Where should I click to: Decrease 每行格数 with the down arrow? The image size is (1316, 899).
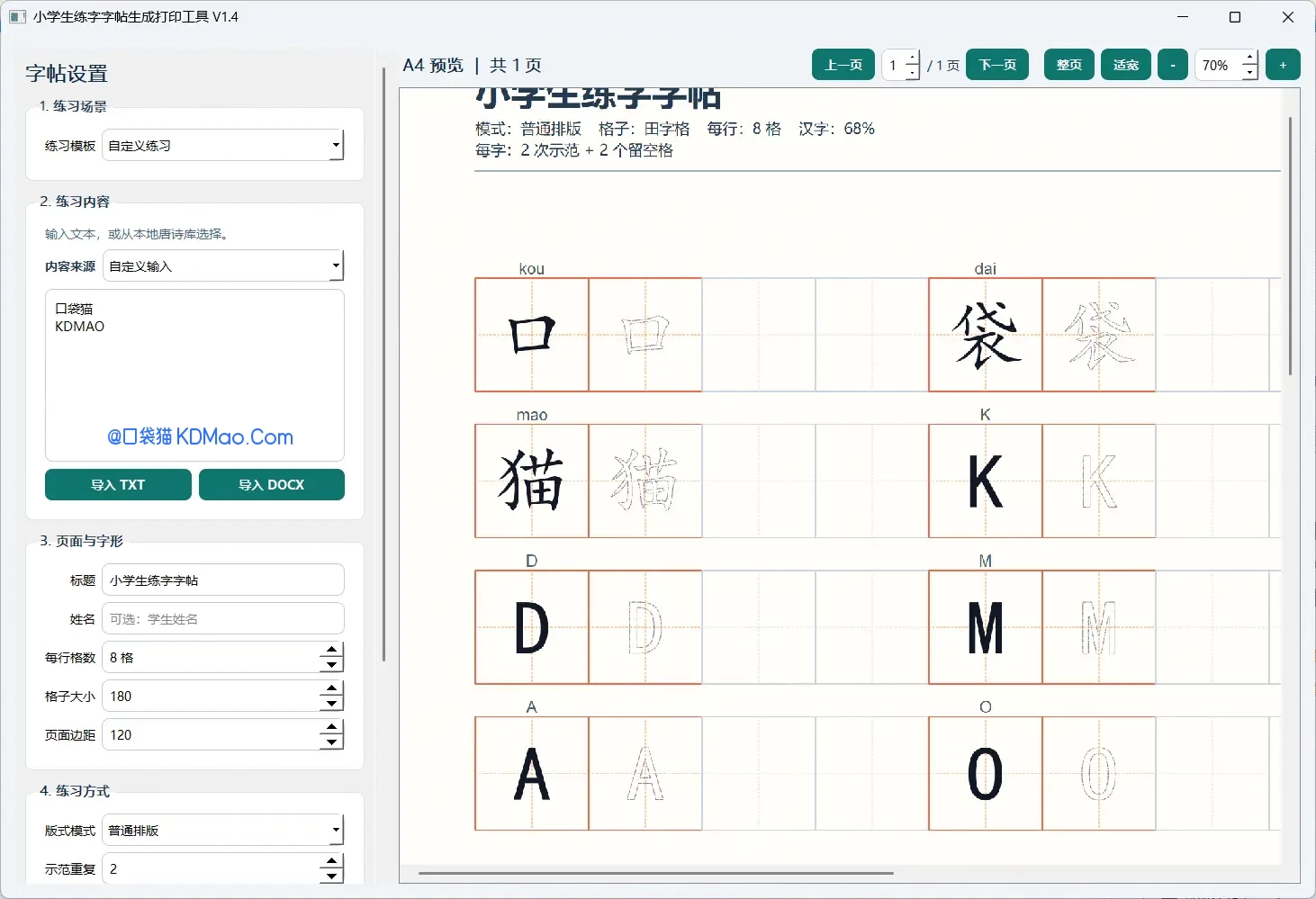[331, 664]
